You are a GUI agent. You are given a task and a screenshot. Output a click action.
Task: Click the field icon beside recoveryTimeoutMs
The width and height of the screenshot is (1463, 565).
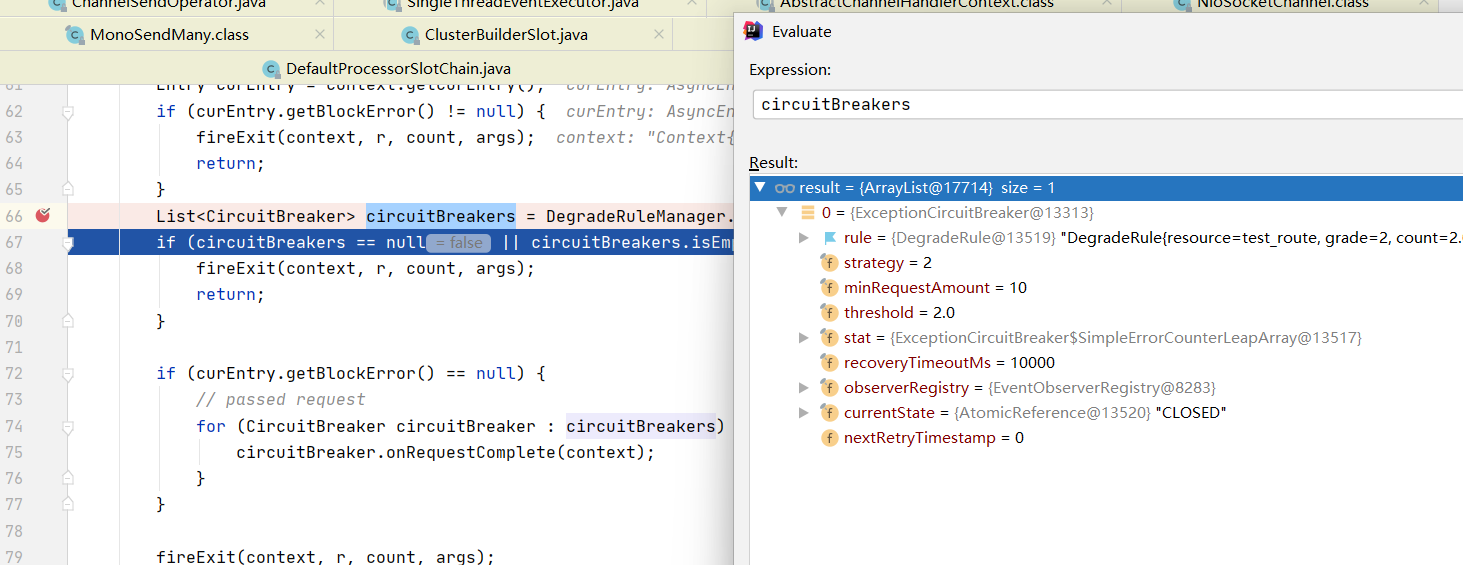click(829, 363)
